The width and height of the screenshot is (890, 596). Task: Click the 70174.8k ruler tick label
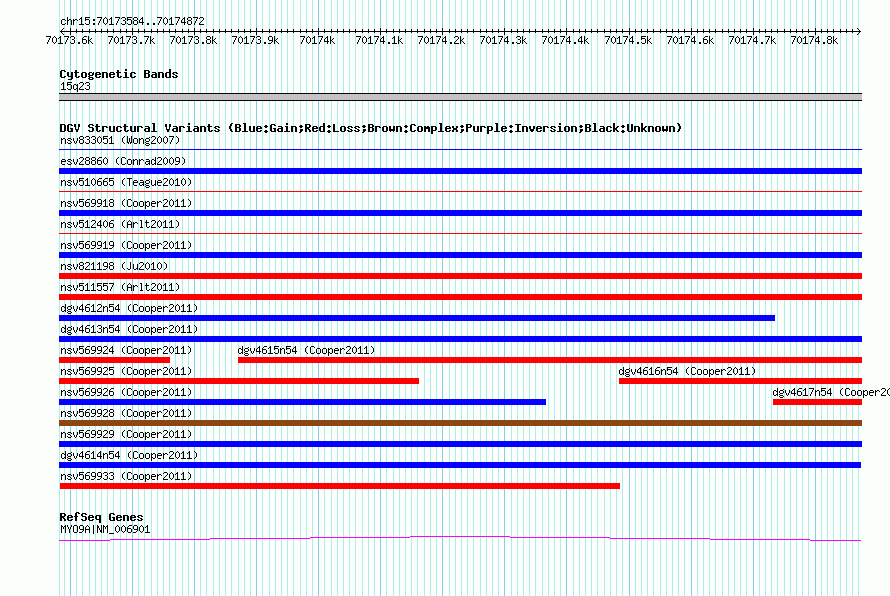pos(814,40)
